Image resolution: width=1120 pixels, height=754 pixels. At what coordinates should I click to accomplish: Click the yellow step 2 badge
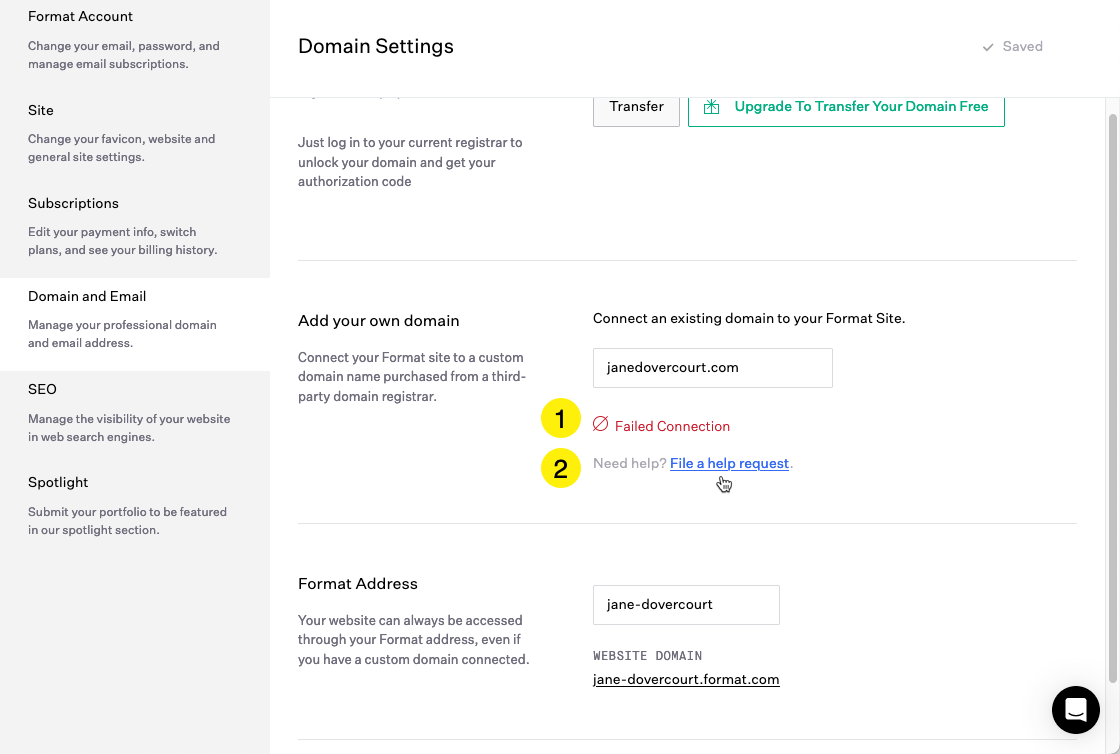pos(561,467)
